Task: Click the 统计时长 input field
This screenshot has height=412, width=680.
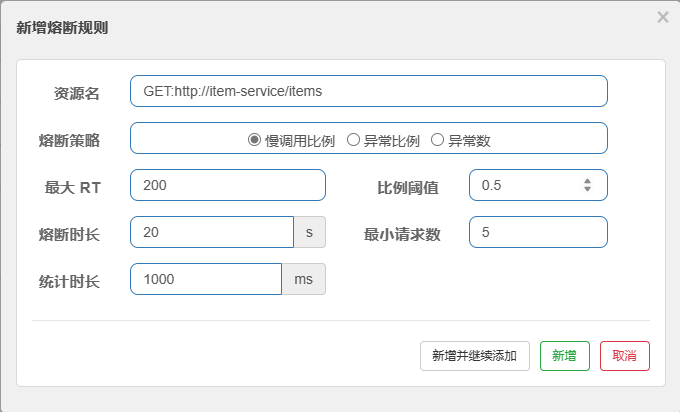Action: coord(206,279)
